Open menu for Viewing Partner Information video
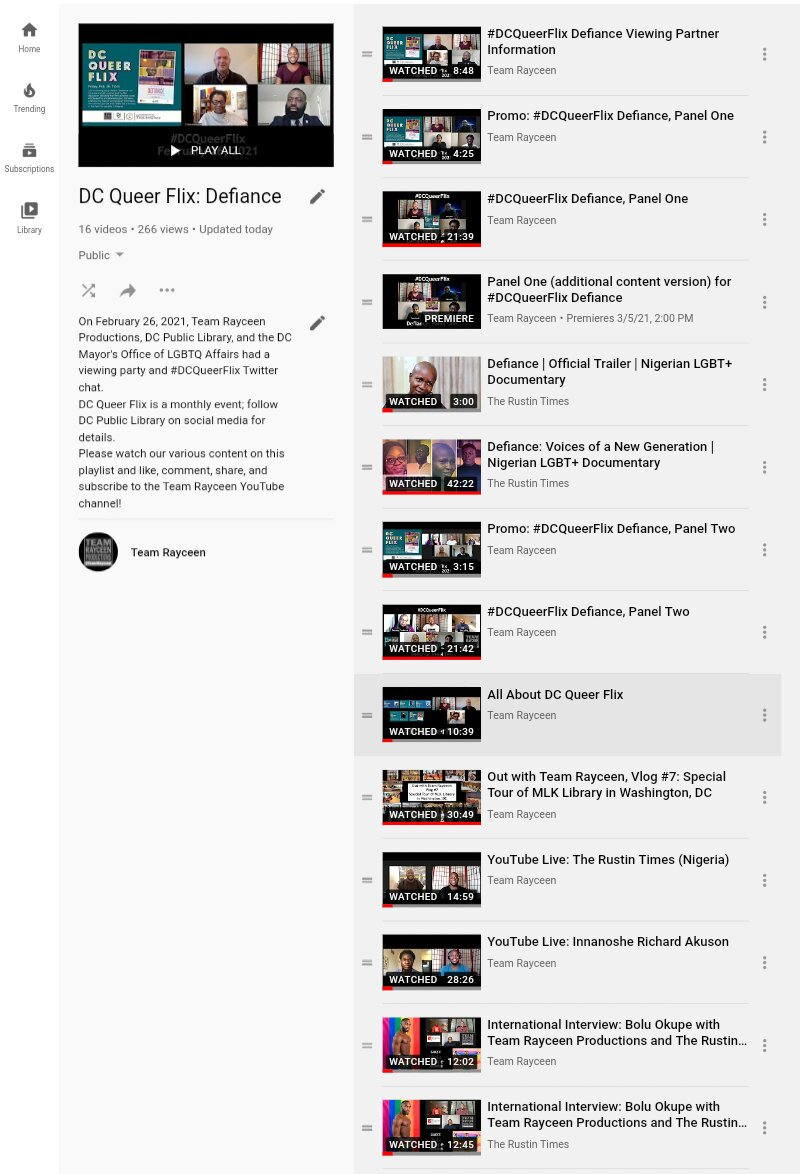 tap(764, 54)
